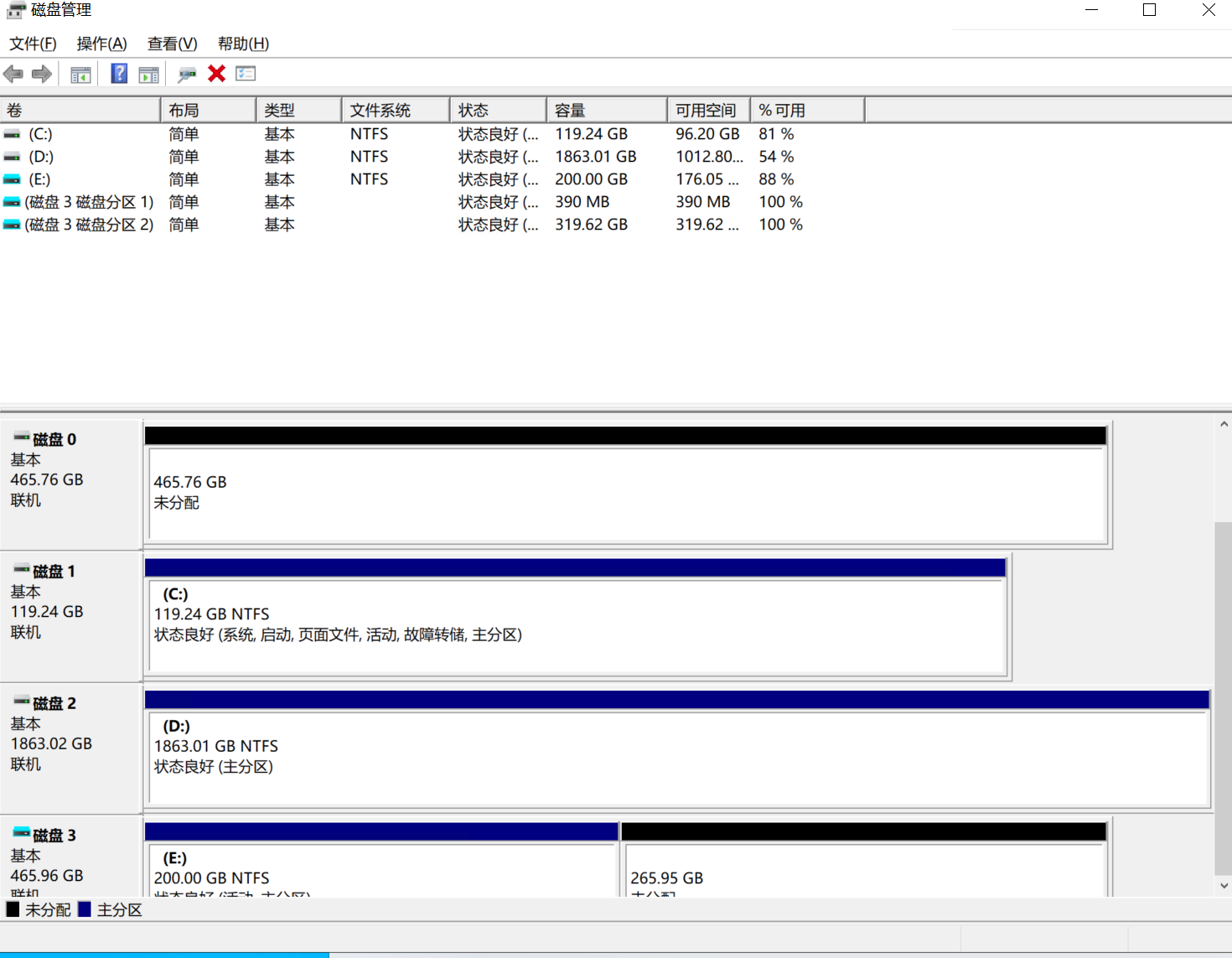
Task: Click the Forward arrow in the toolbar
Action: click(41, 75)
